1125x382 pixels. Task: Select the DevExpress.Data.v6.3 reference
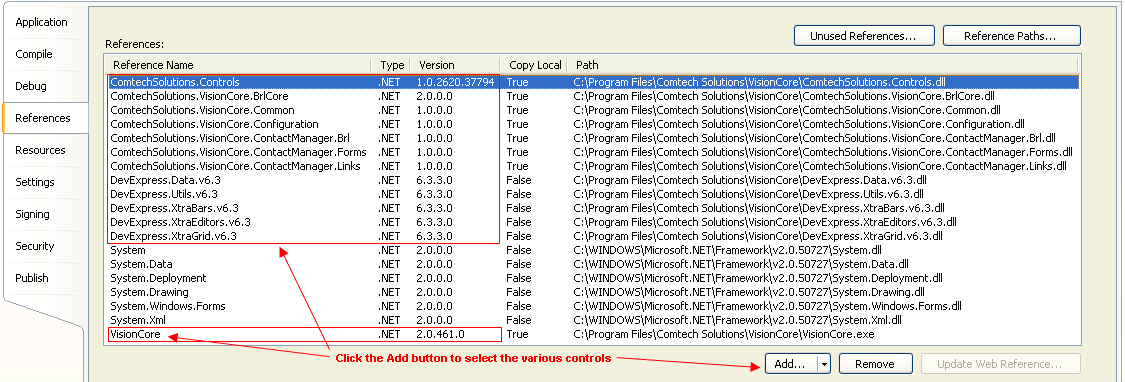pyautogui.click(x=593, y=180)
